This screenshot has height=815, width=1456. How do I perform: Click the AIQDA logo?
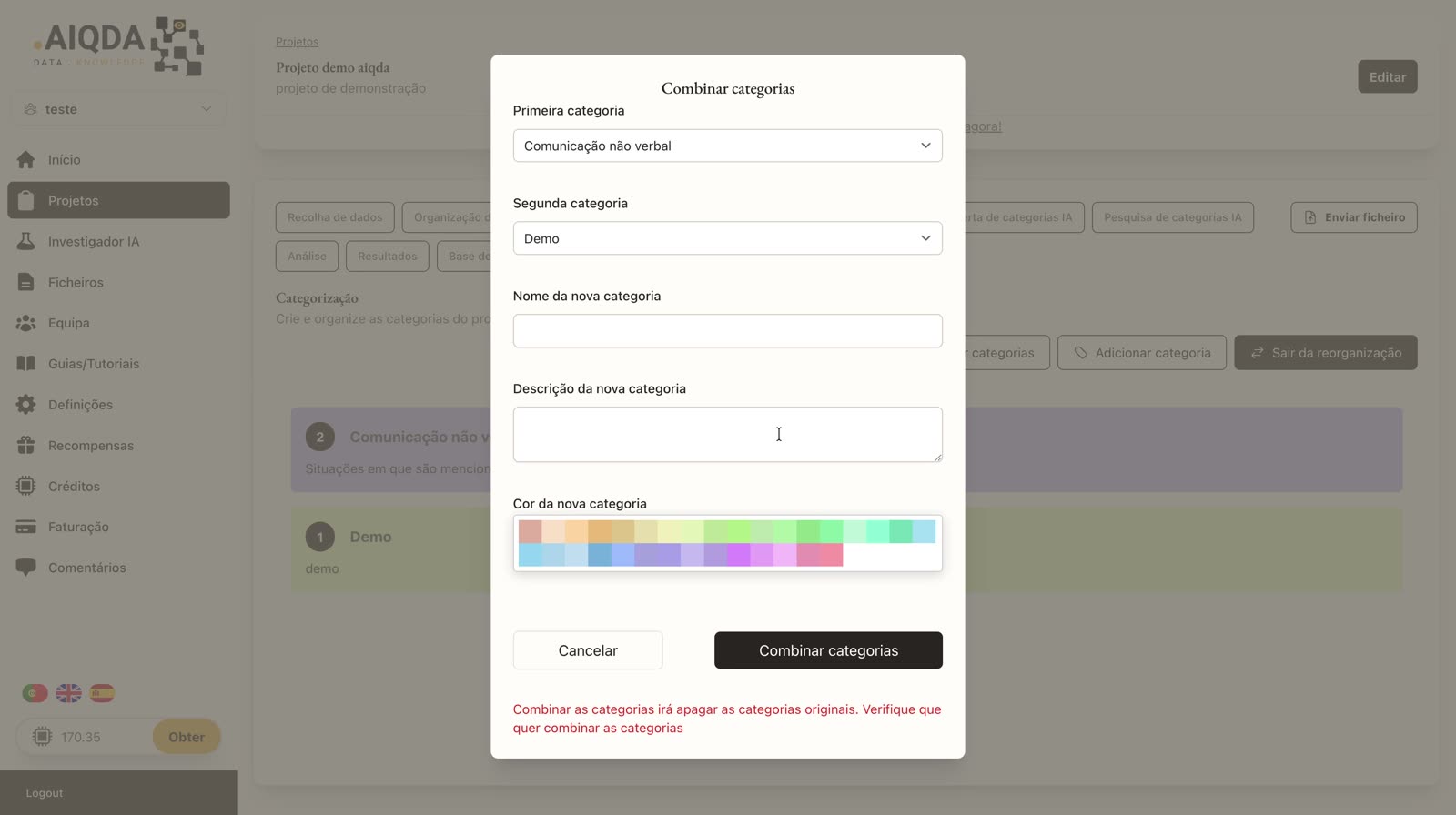(117, 45)
